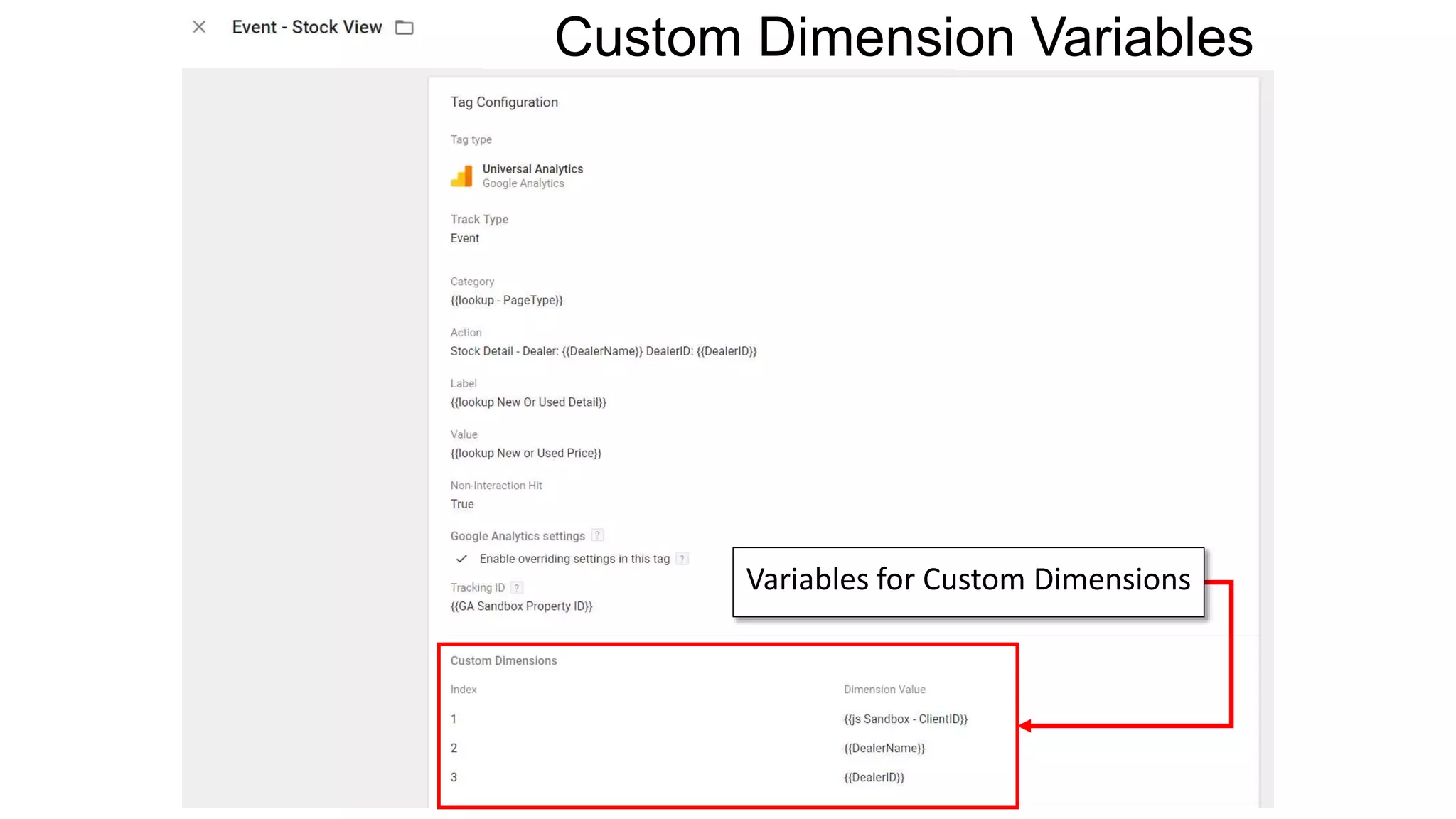1456x819 pixels.
Task: Select the Universal Analytics tag type label
Action: tap(532, 168)
